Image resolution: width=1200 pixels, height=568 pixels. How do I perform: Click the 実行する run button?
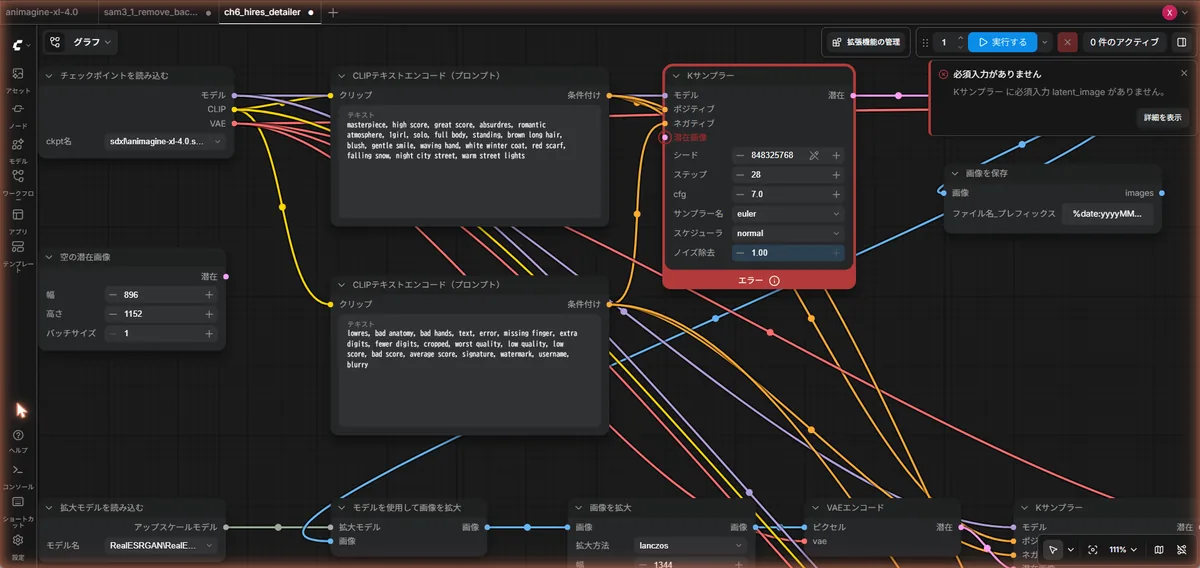tap(1002, 42)
